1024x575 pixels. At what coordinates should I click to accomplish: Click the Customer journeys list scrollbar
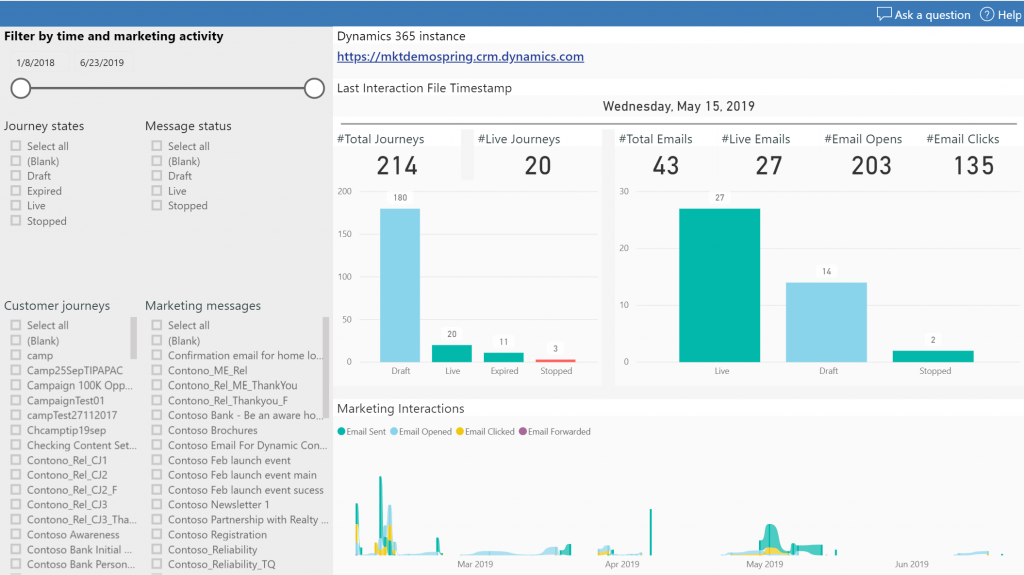pos(134,338)
